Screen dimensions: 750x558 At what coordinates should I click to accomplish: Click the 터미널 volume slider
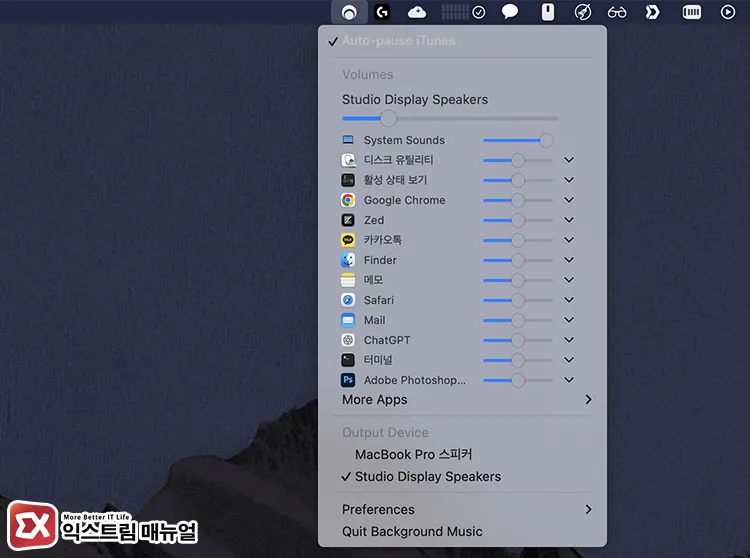click(x=518, y=361)
